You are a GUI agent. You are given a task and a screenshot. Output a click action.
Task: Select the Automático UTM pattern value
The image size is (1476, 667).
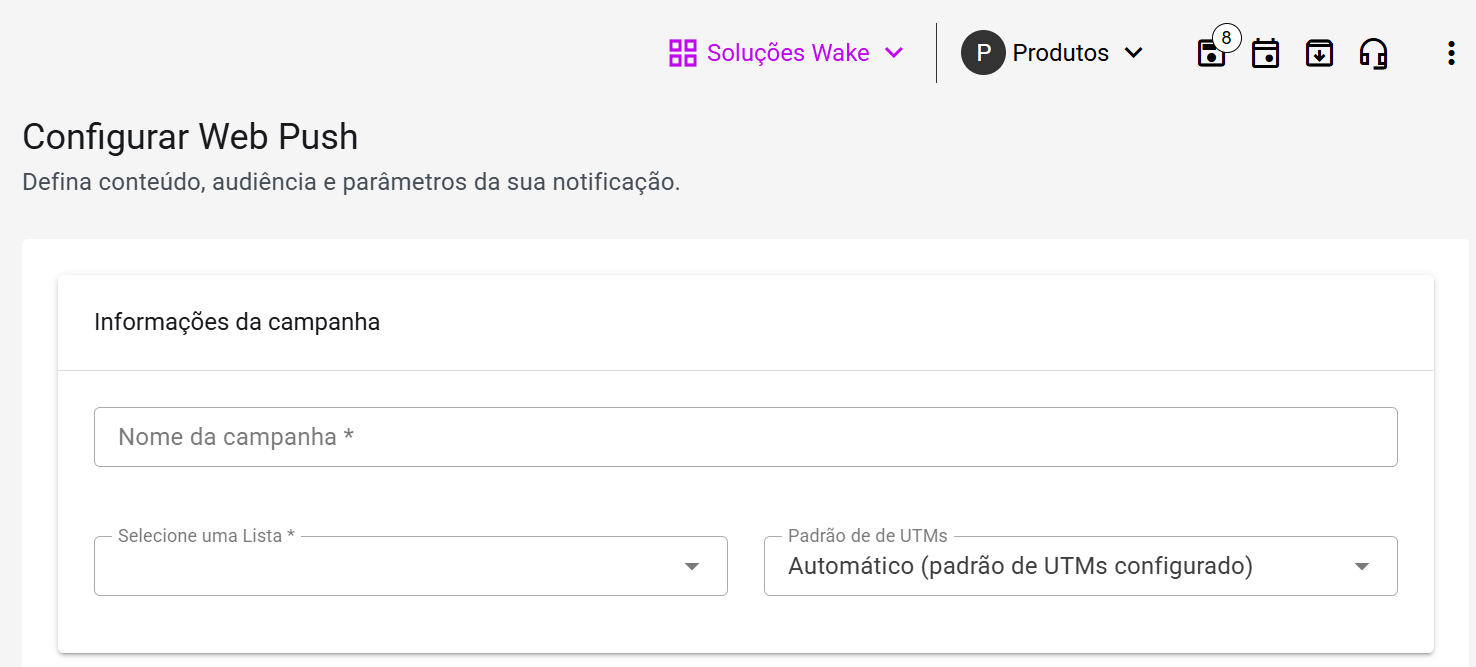1020,567
